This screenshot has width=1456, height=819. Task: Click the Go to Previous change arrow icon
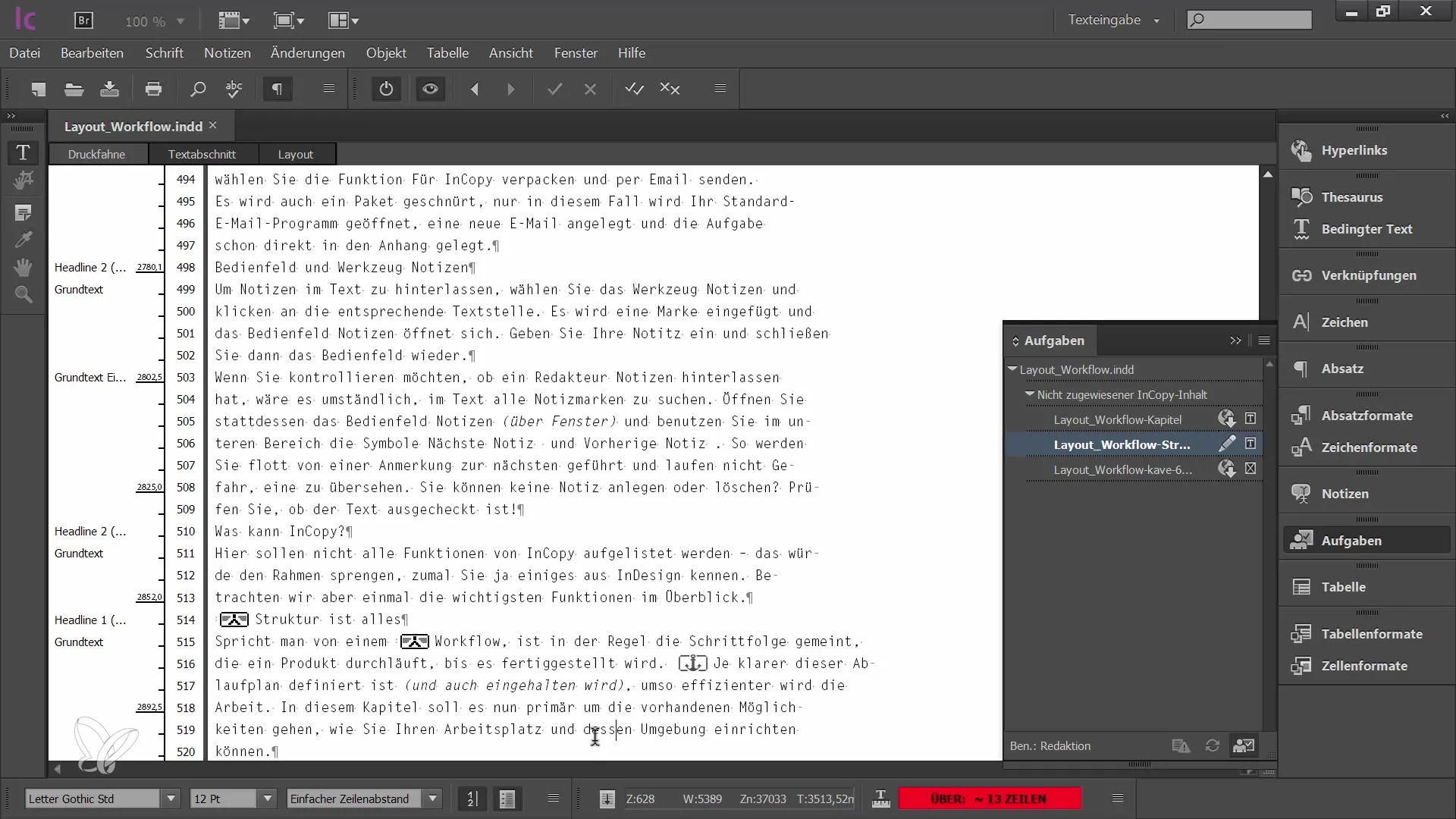(475, 89)
